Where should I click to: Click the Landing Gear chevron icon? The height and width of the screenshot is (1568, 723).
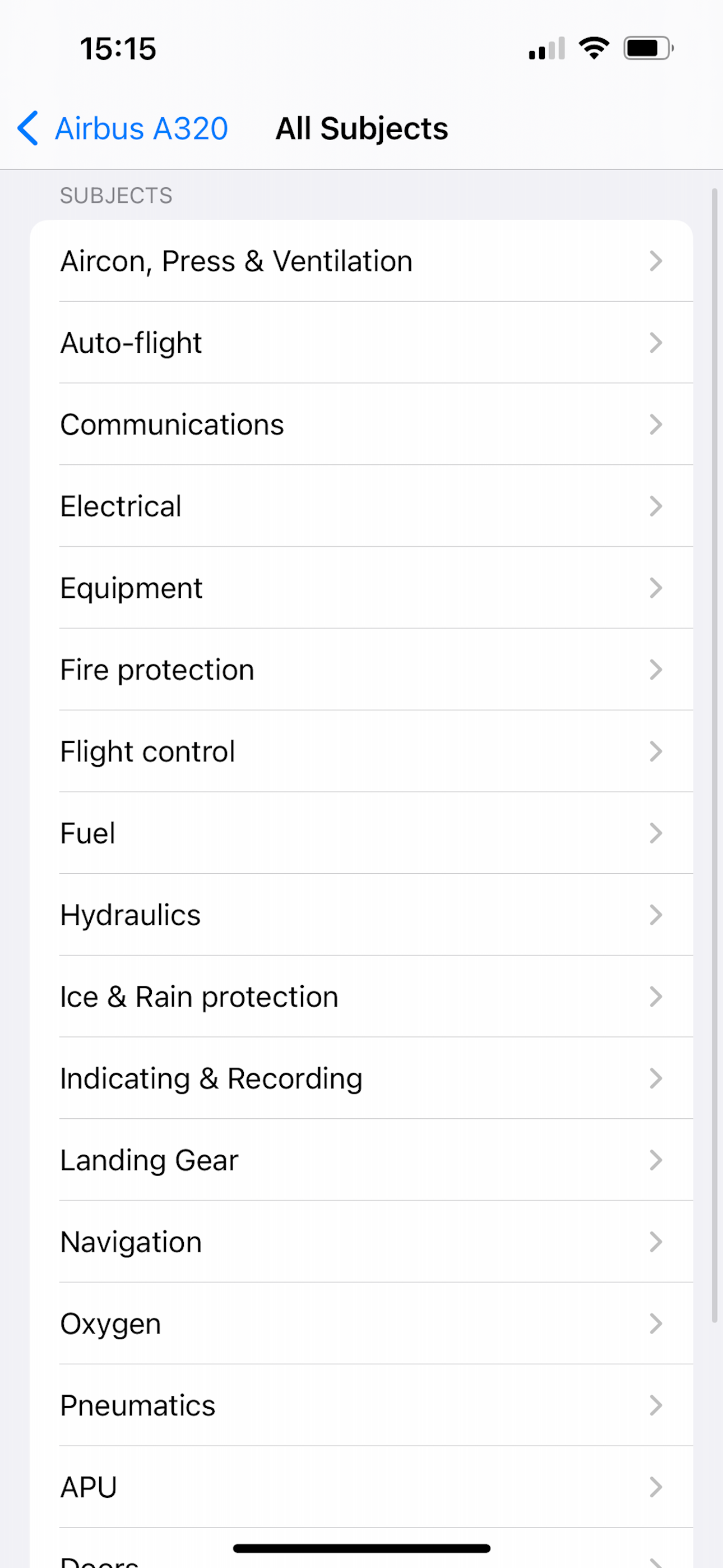(x=655, y=1160)
